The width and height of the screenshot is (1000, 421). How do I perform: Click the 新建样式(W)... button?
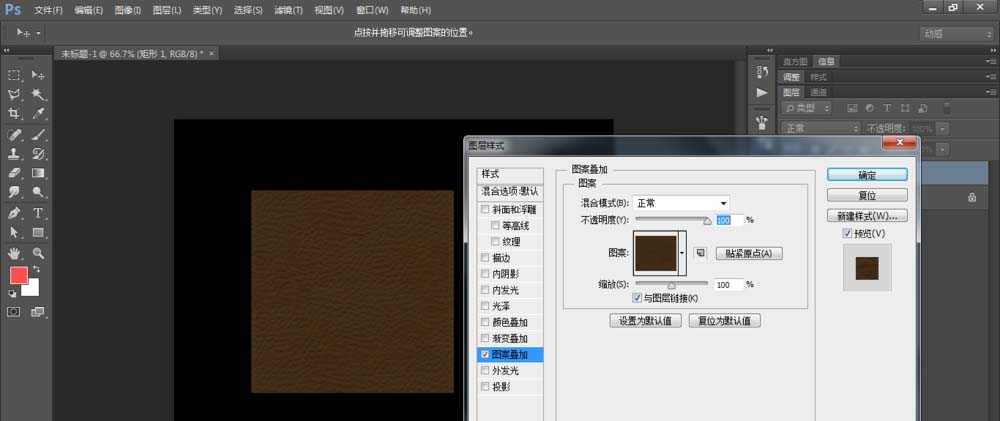(x=867, y=216)
